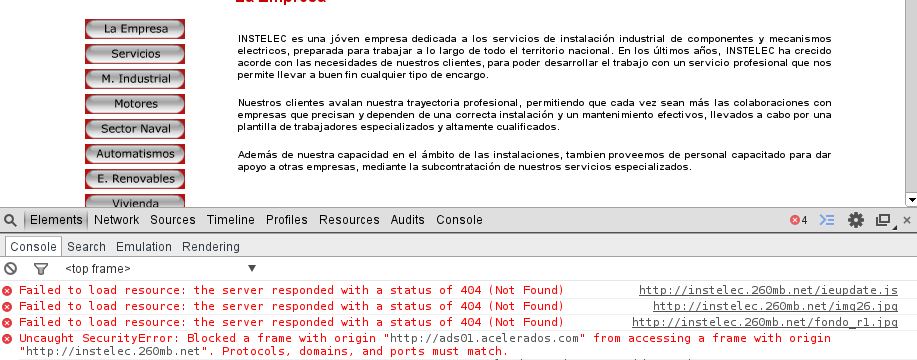Open the DevTools settings gear
Image resolution: width=917 pixels, height=360 pixels.
(x=856, y=220)
